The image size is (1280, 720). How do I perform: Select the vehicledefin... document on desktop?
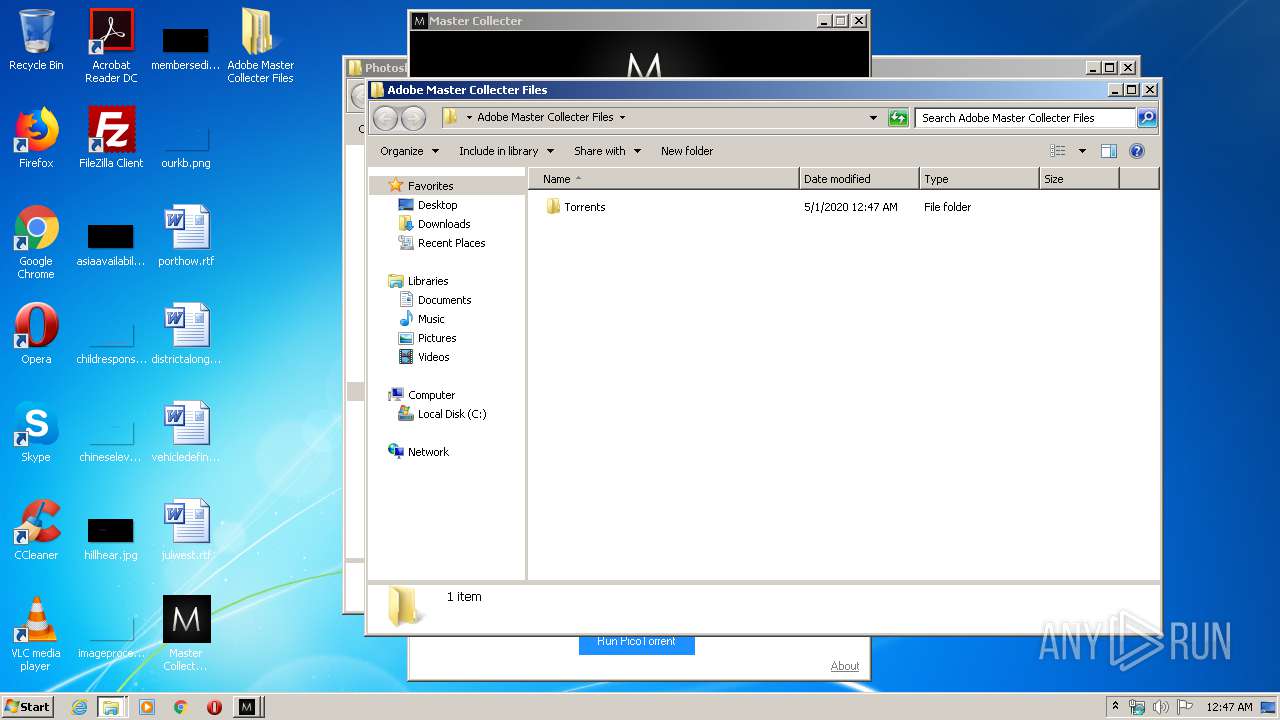click(186, 432)
